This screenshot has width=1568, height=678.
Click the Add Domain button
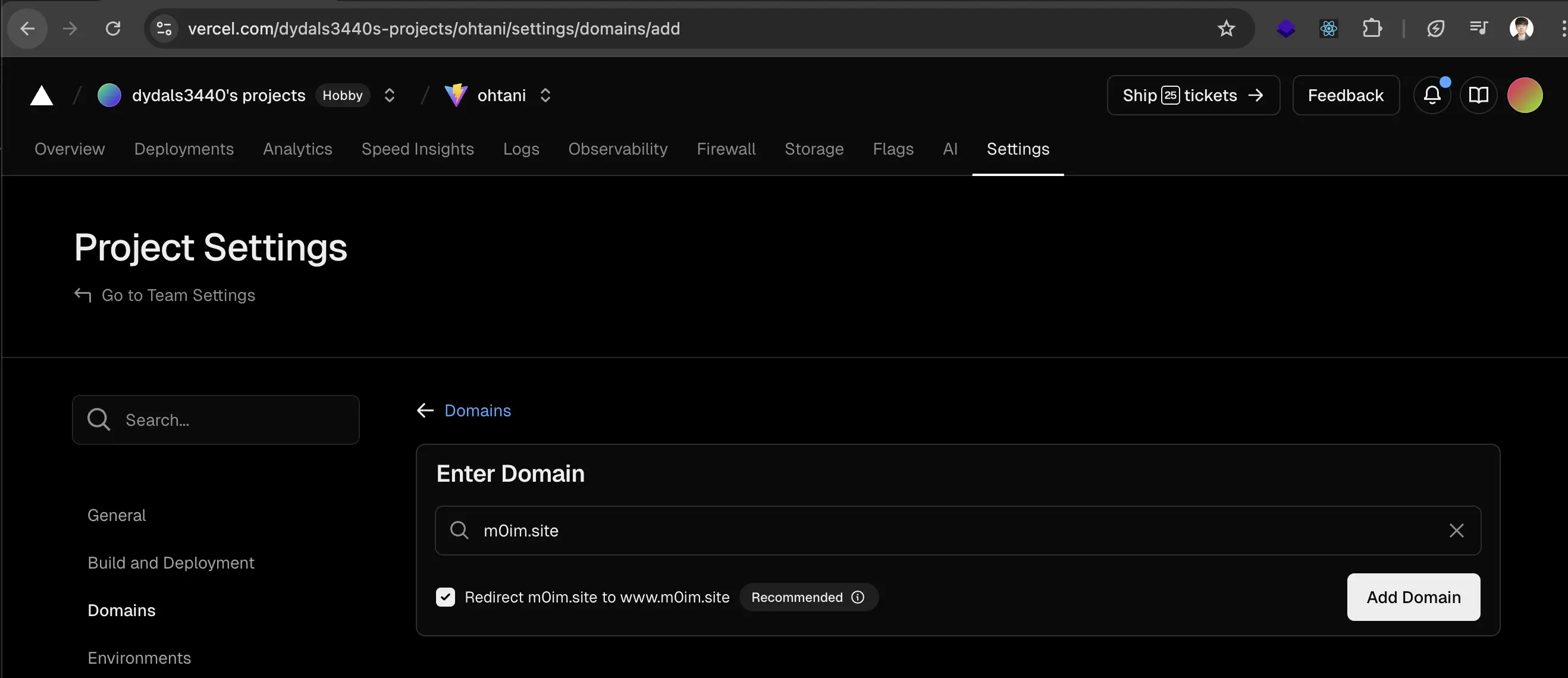pos(1413,597)
